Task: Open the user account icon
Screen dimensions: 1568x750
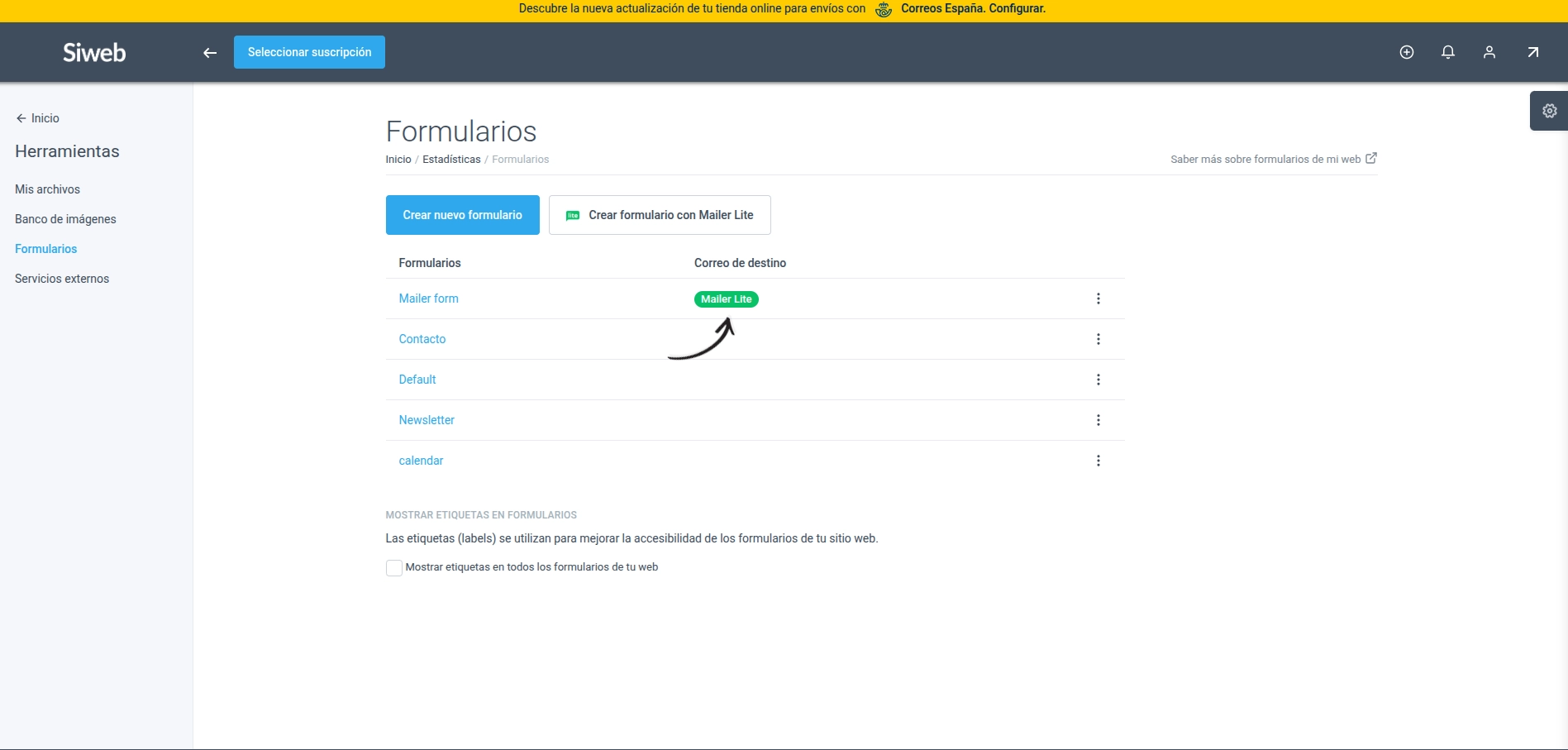Action: pos(1489,51)
